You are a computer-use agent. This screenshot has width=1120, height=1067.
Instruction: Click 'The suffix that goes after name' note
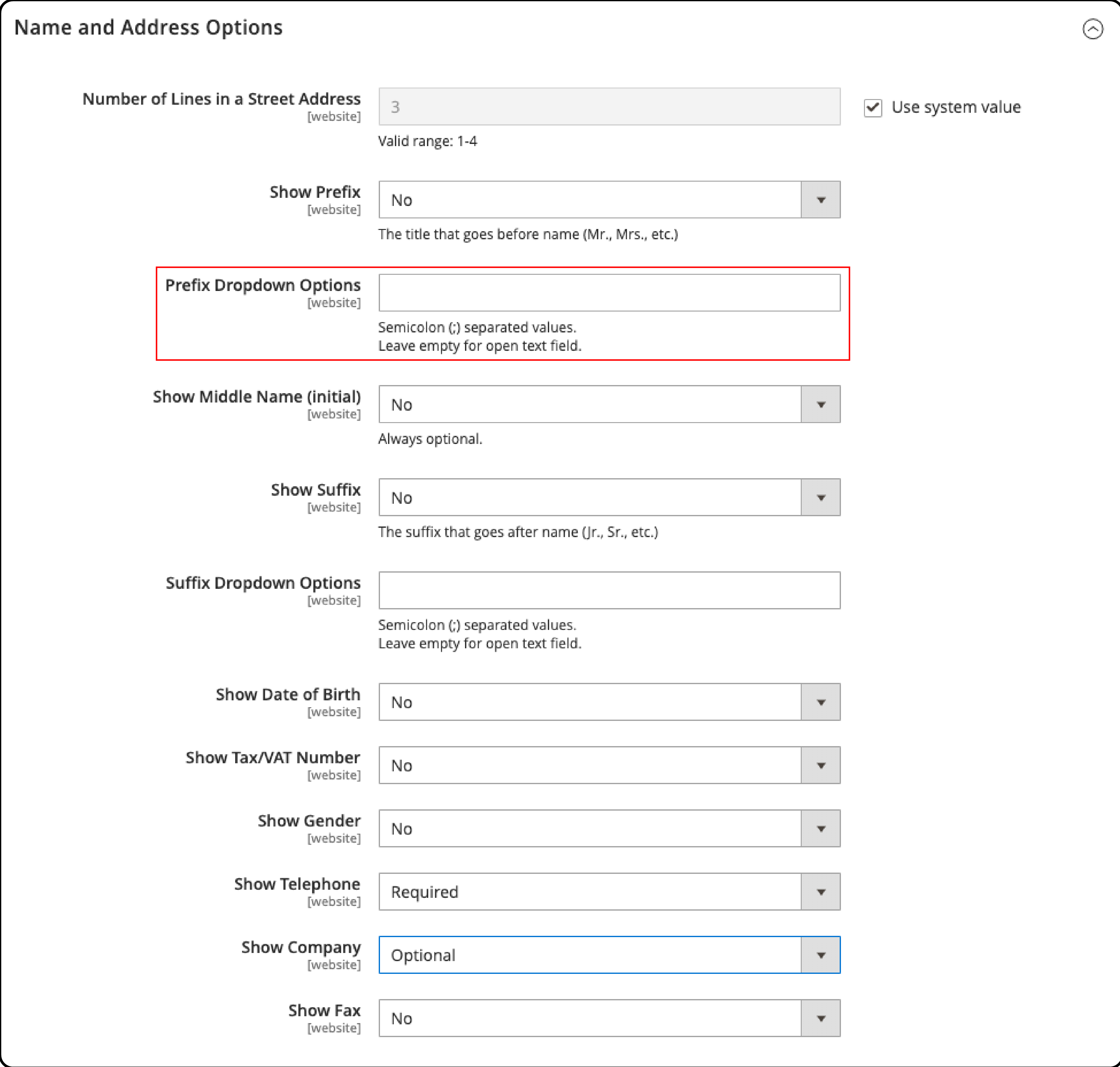tap(518, 532)
